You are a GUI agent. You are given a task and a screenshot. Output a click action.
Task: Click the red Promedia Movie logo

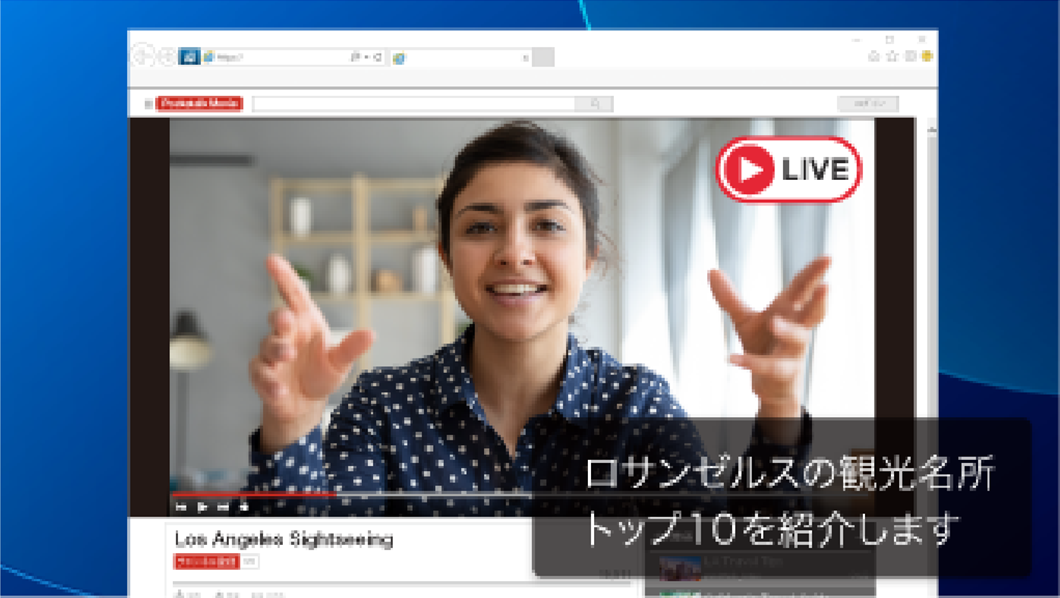[199, 103]
